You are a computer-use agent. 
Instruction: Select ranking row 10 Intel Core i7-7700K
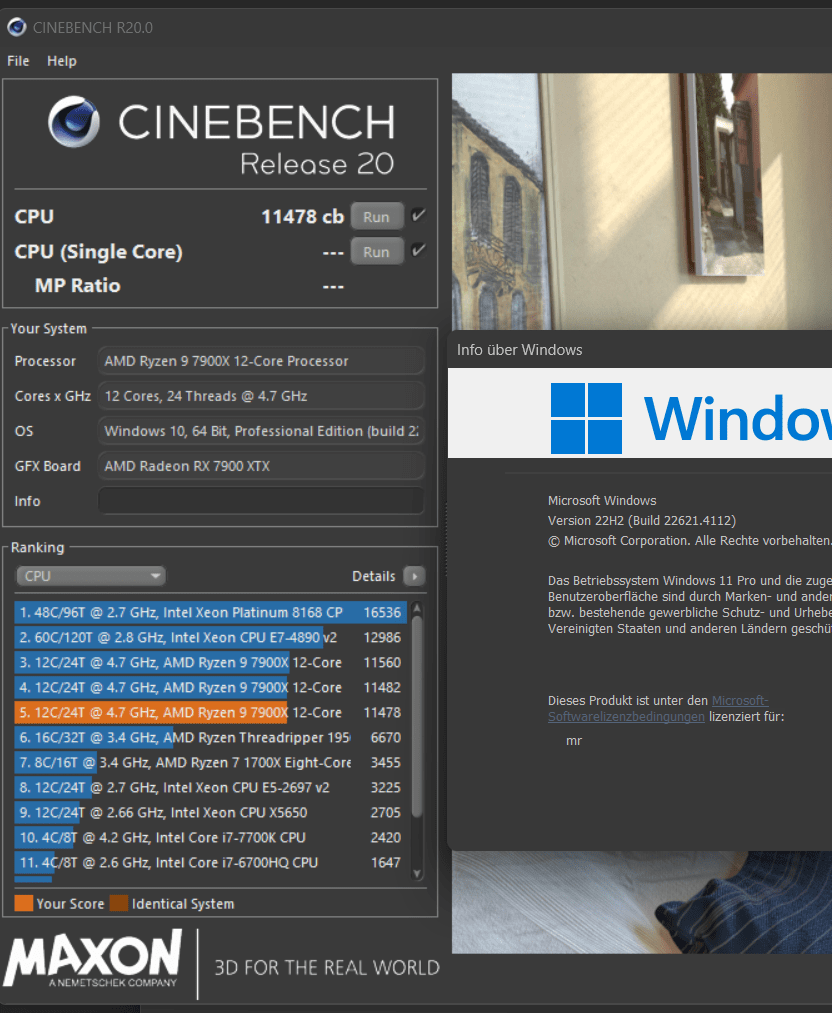[211, 837]
